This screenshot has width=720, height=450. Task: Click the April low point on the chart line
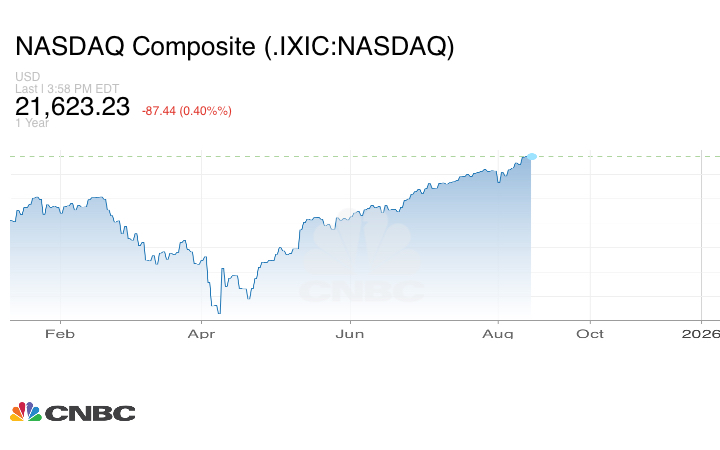[x=218, y=313]
